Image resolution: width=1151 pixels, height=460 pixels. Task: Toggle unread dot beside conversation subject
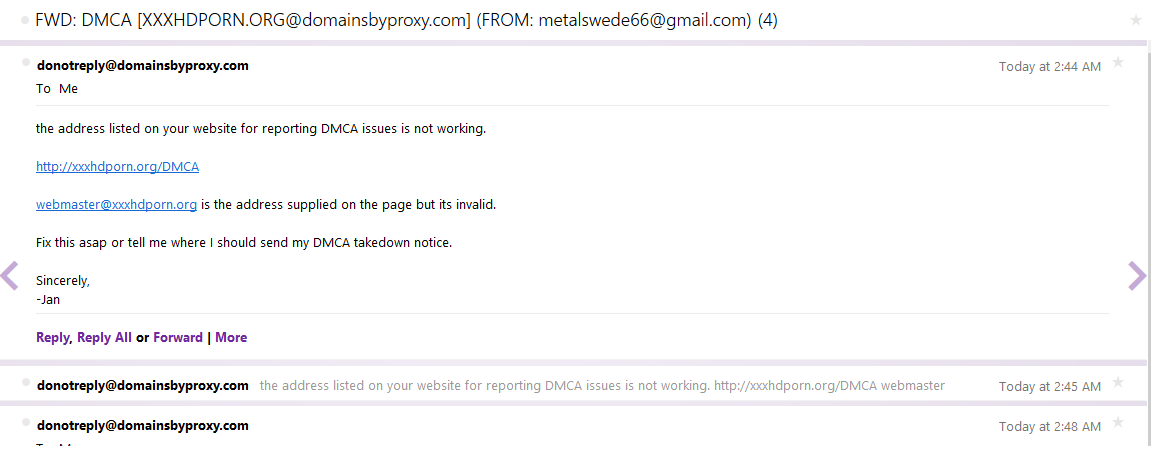pos(25,20)
